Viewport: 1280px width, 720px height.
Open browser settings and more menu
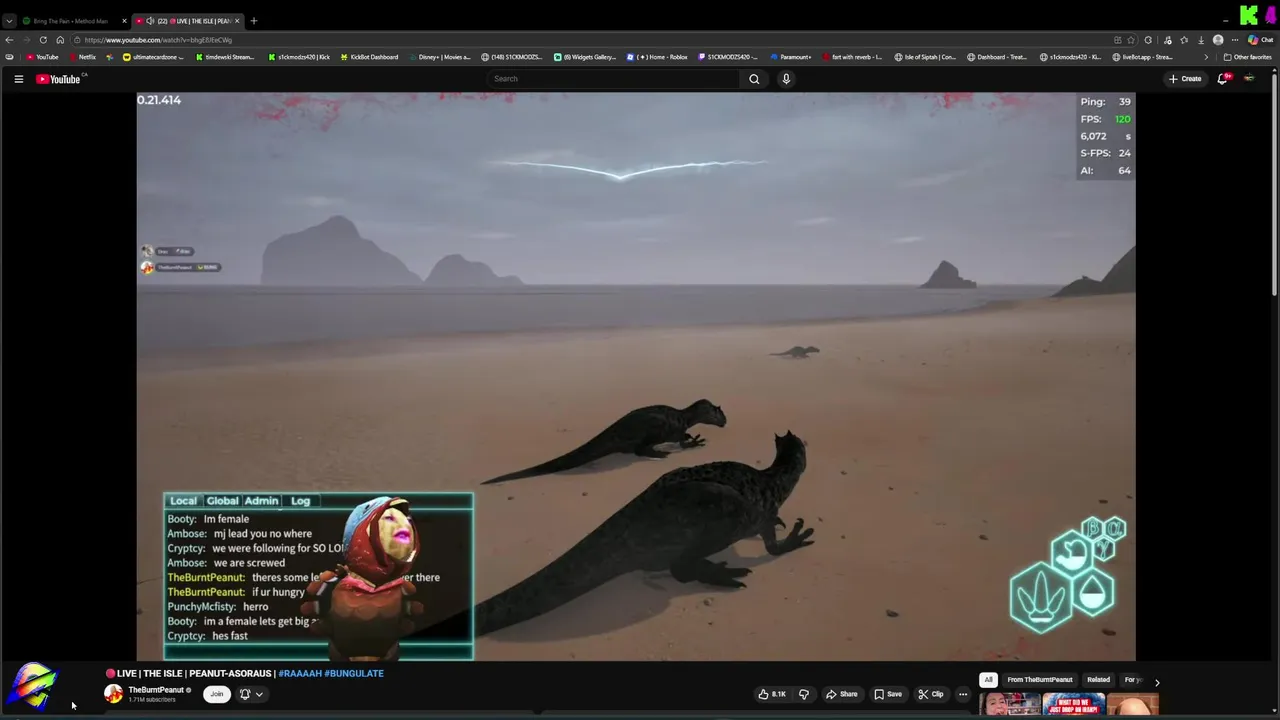tap(1236, 40)
